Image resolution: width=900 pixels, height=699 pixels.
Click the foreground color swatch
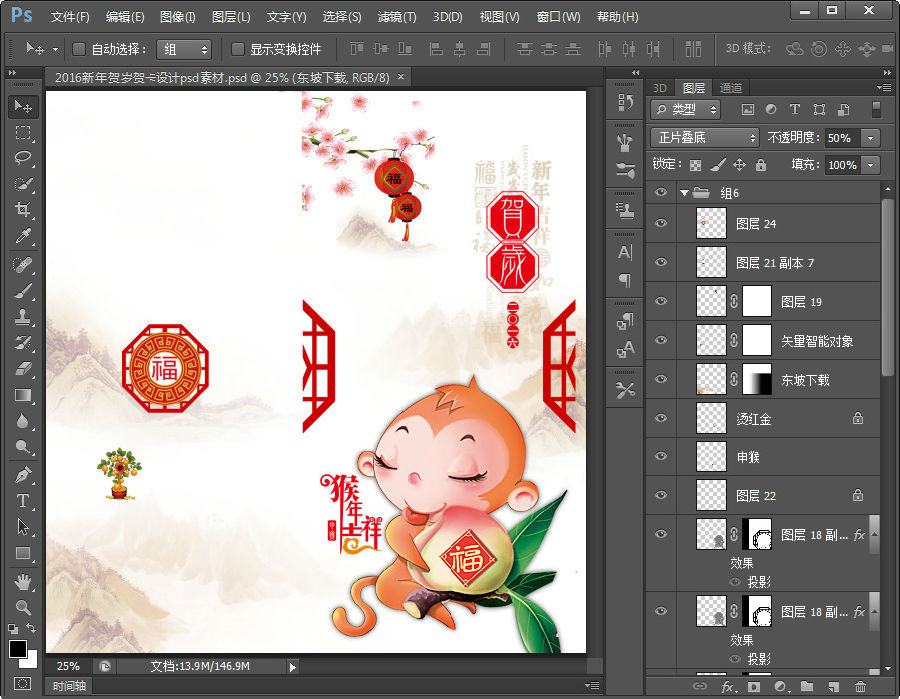point(17,648)
